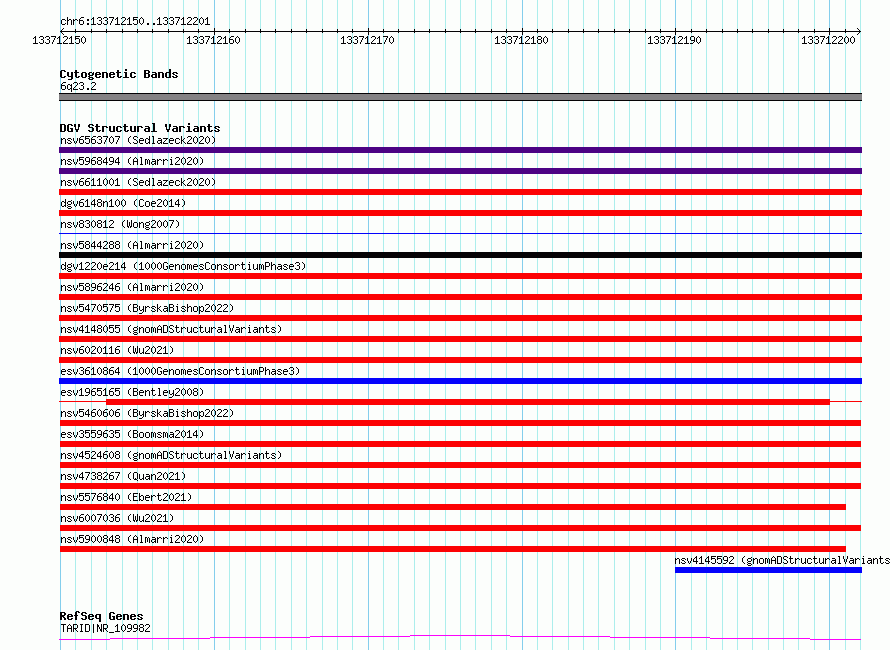This screenshot has height=650, width=890.
Task: Click the purple bar under nsv5968494
Action: click(460, 171)
